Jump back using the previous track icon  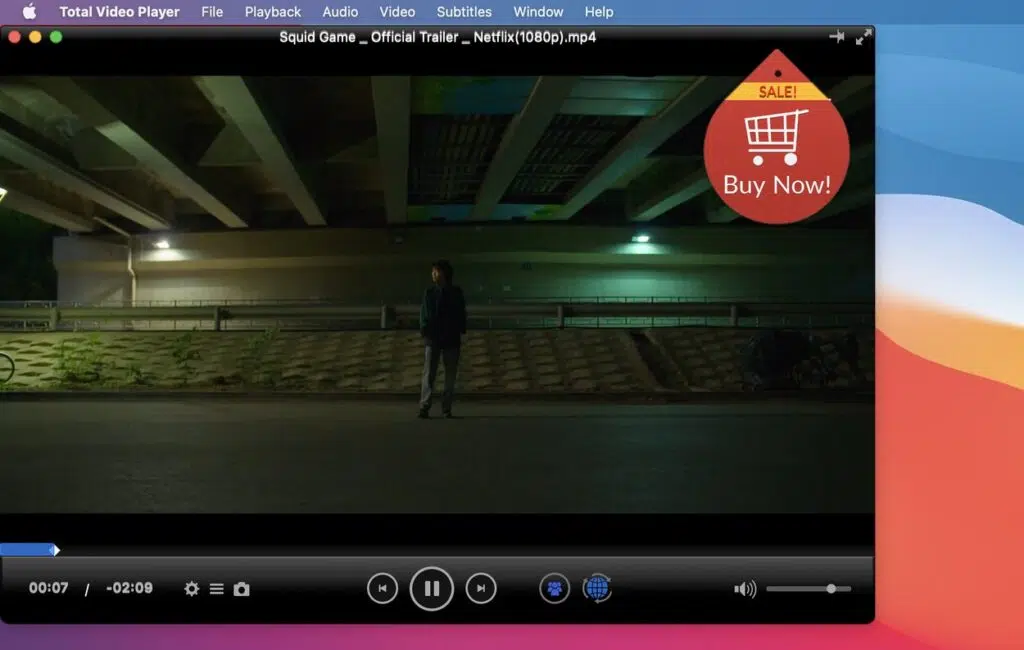click(x=382, y=588)
